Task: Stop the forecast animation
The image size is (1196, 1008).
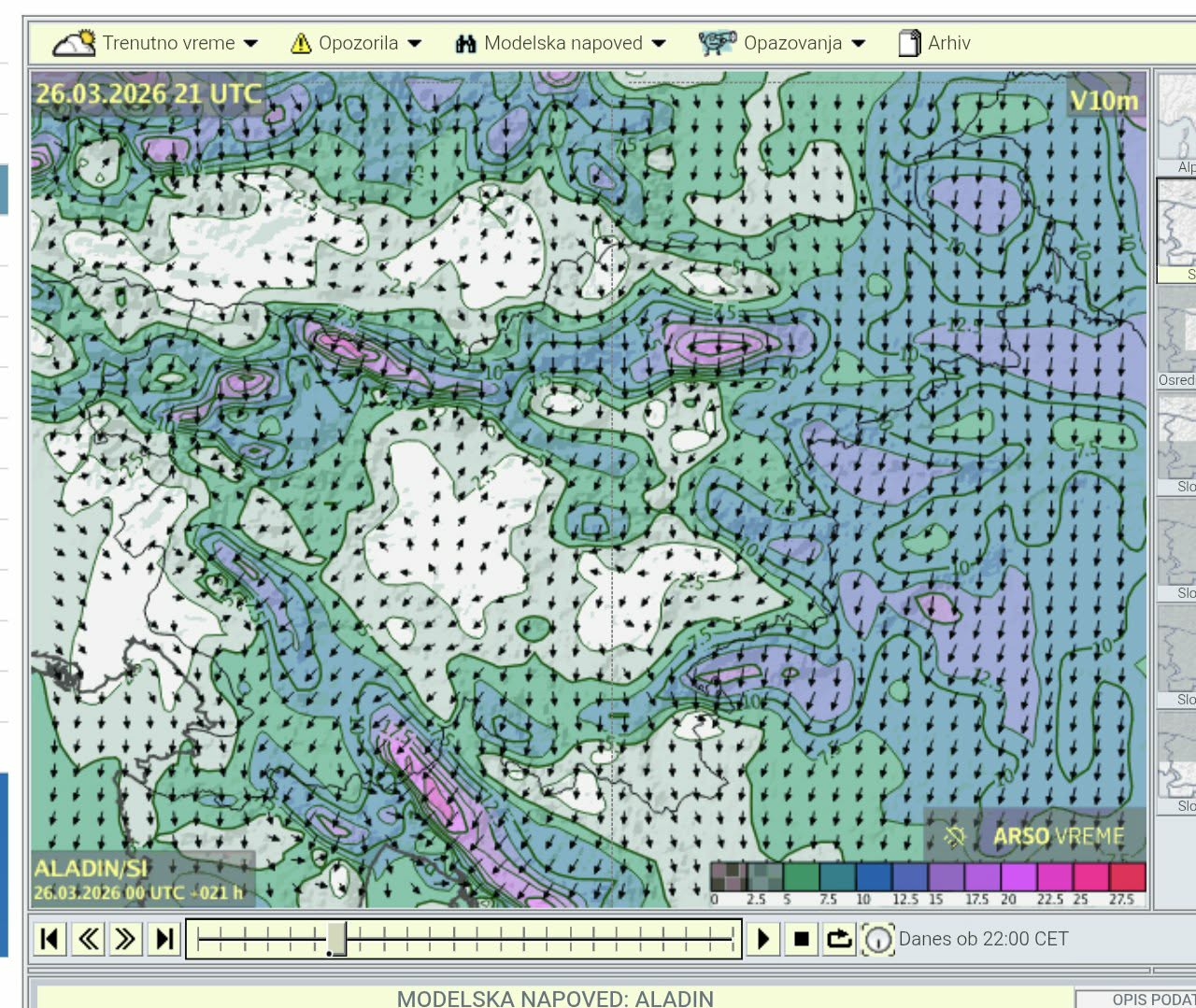Action: (x=801, y=939)
